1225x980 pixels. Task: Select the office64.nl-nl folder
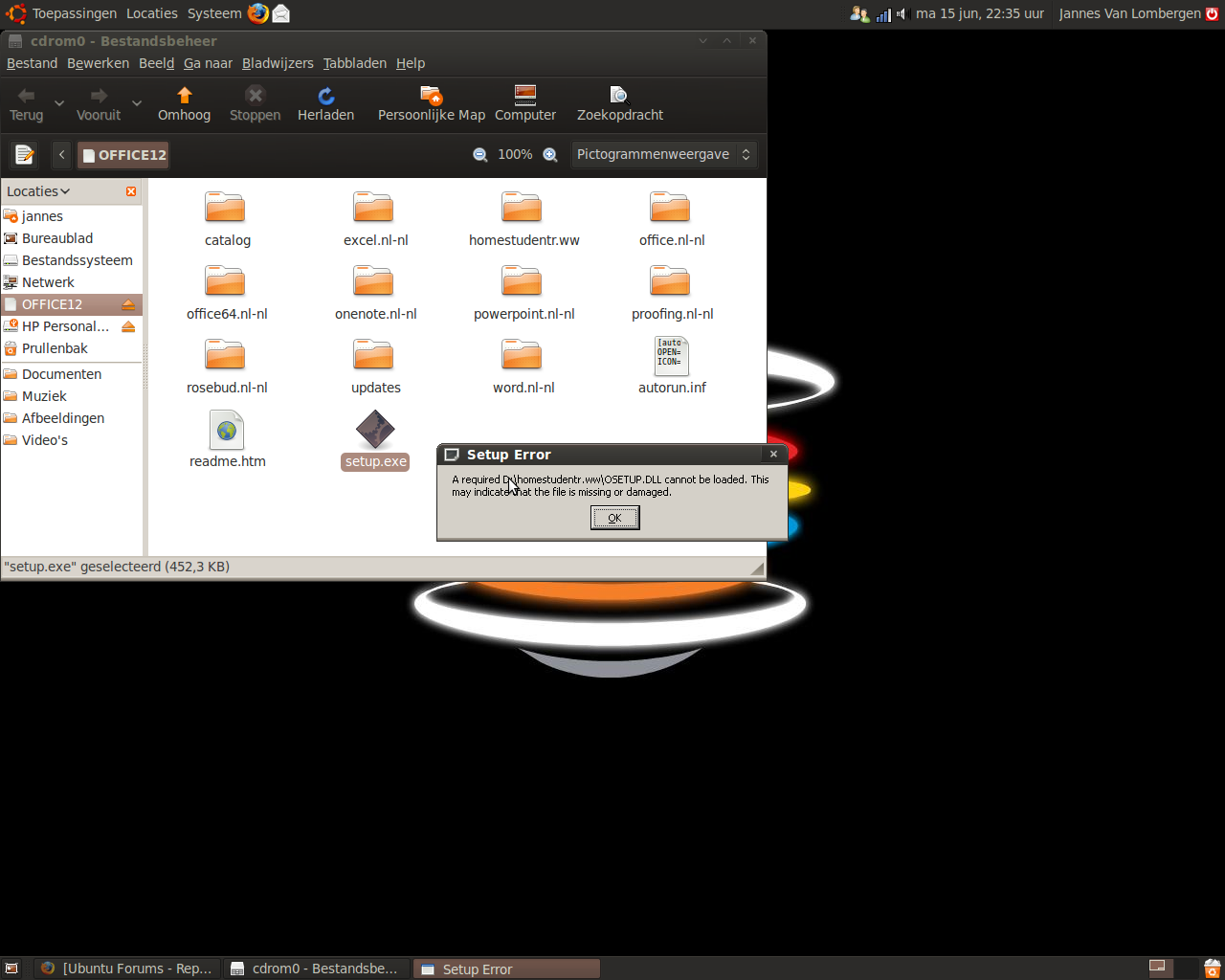pos(226,280)
